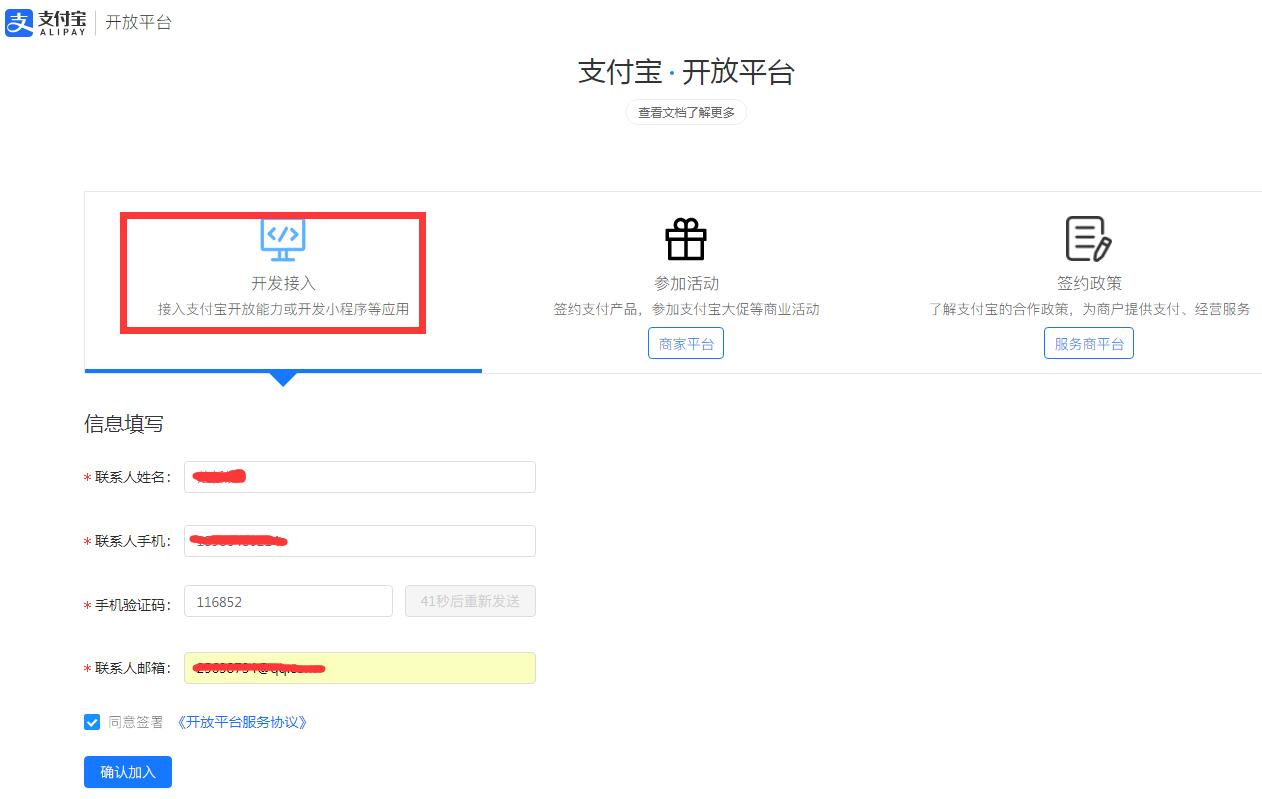The height and width of the screenshot is (799, 1262).
Task: Switch to the 签约政策 tab title
Action: pyautogui.click(x=1089, y=283)
